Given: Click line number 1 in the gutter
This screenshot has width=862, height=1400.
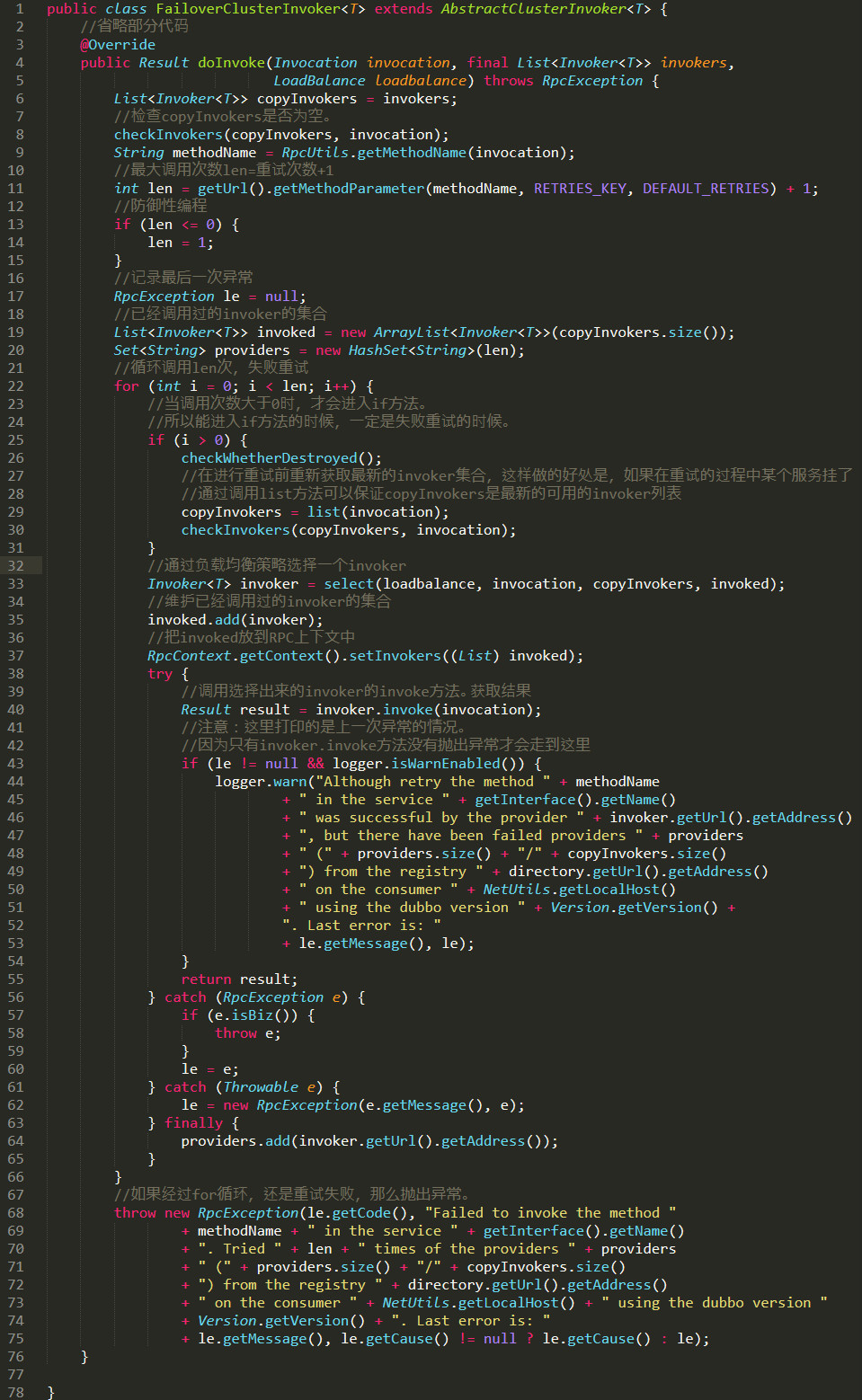Looking at the screenshot, I should click(20, 9).
